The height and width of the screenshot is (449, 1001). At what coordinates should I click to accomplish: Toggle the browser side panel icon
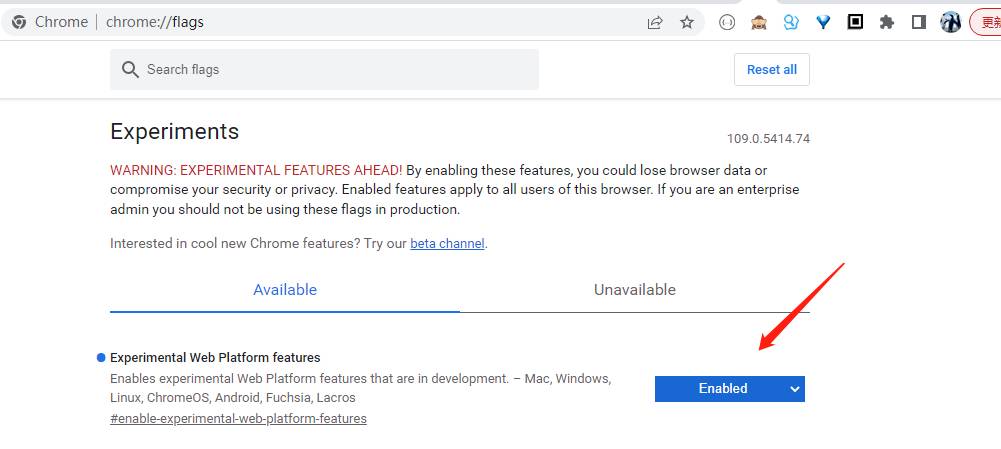tap(919, 22)
